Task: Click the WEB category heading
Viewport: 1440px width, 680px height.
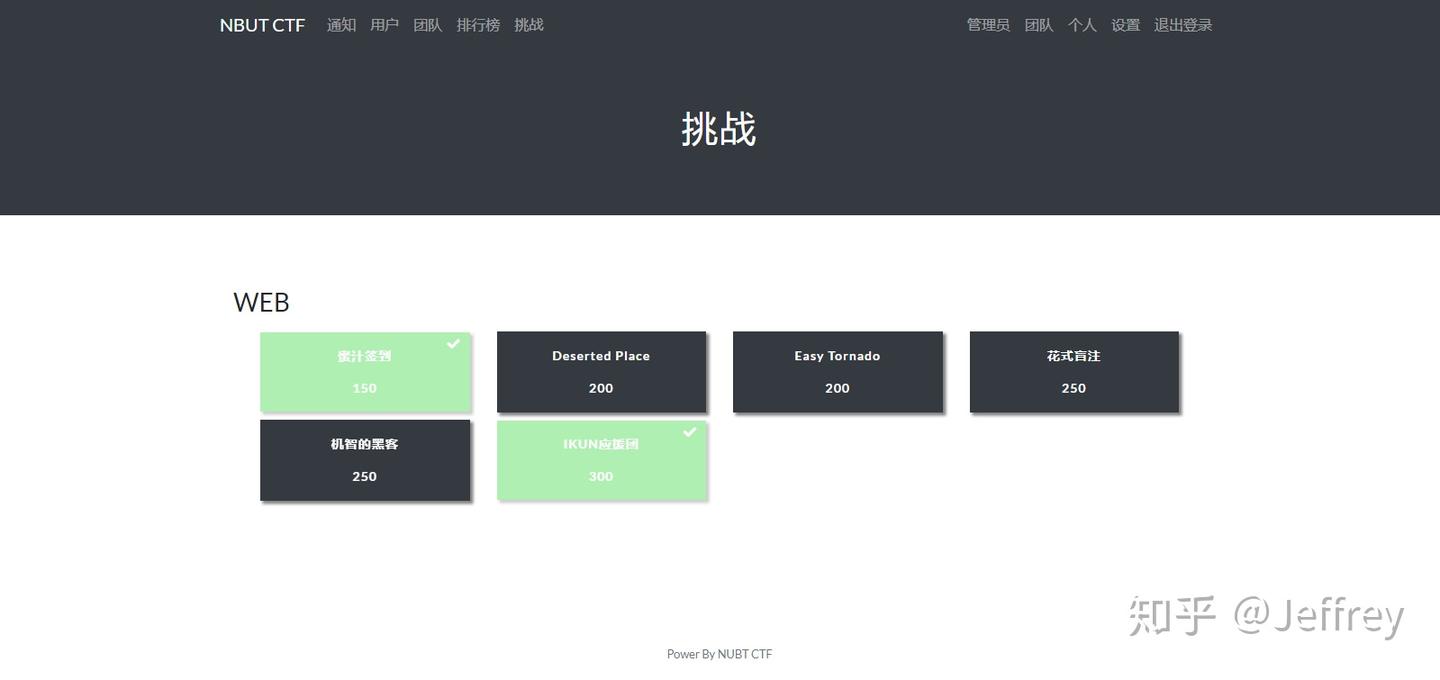Action: (x=260, y=301)
